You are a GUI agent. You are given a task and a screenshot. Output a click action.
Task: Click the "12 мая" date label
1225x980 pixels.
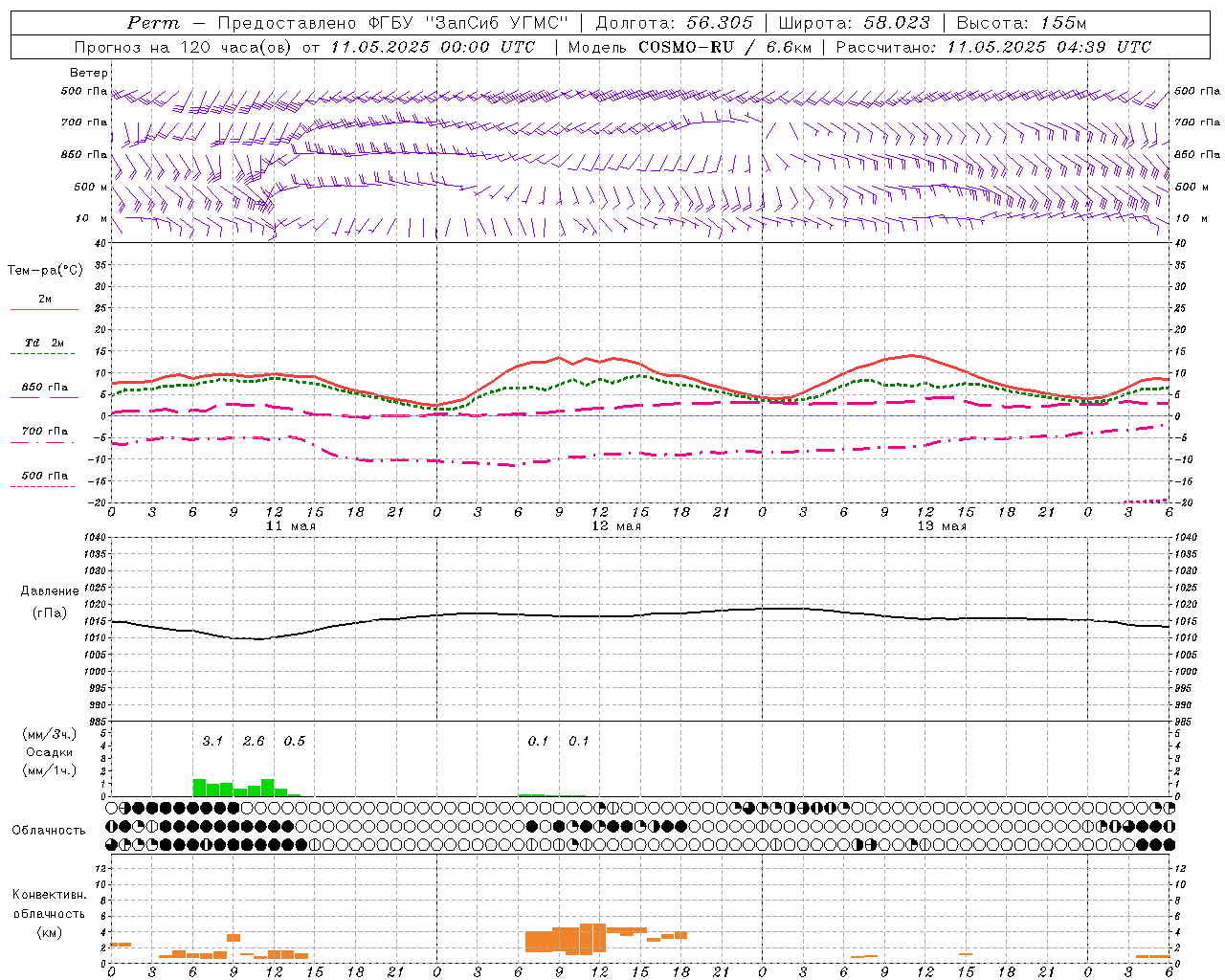[616, 526]
